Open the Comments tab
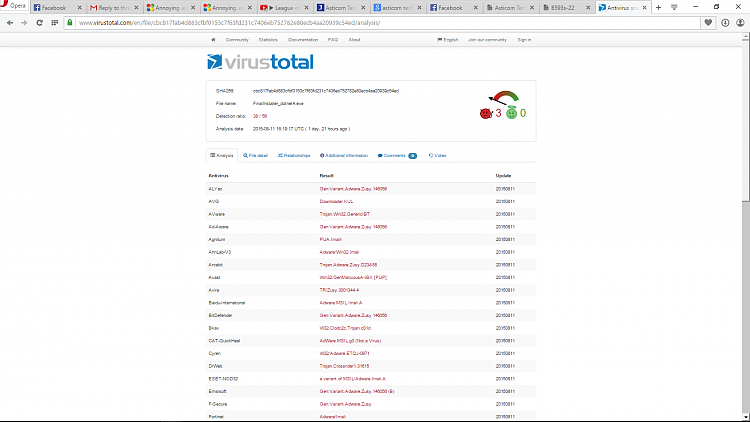The image size is (750, 422). coord(397,155)
